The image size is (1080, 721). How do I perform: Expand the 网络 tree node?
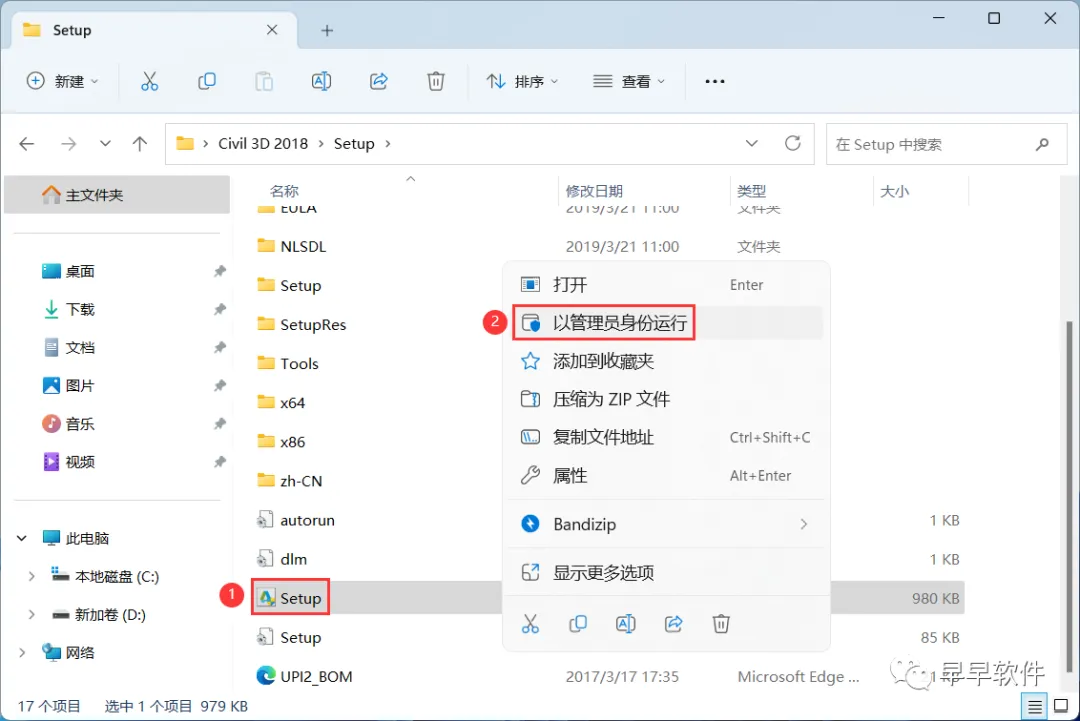click(x=22, y=652)
